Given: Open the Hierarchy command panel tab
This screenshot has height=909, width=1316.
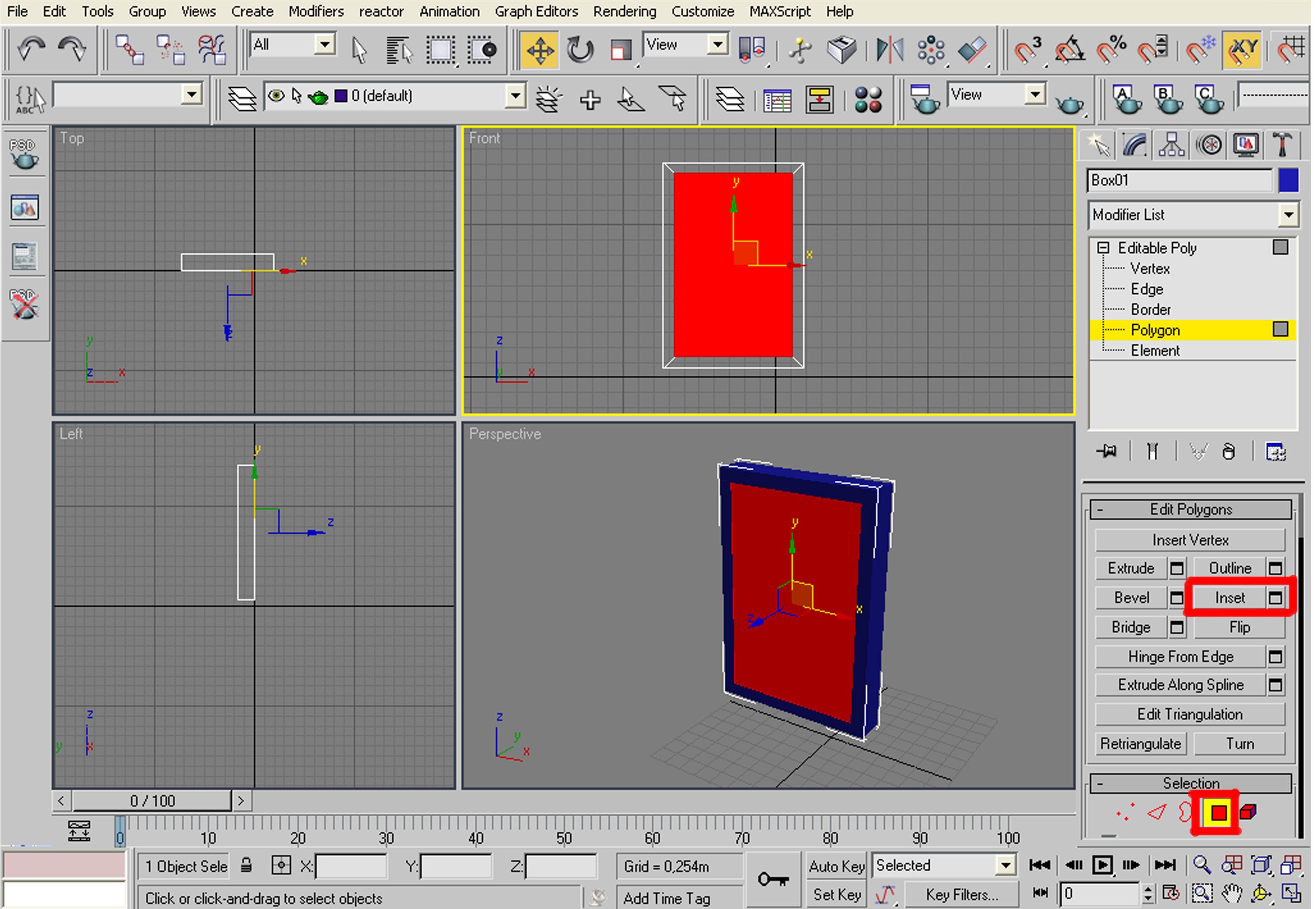Looking at the screenshot, I should click(x=1172, y=145).
